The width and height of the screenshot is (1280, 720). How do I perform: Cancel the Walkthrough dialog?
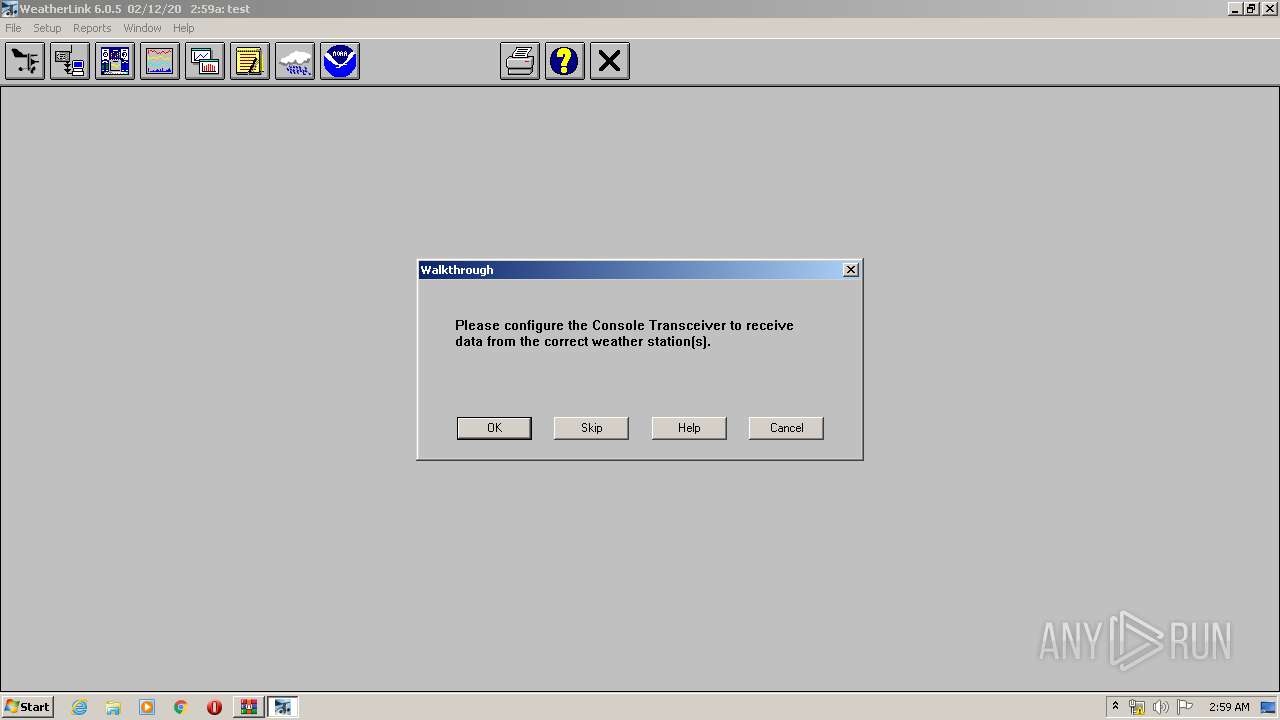click(786, 428)
